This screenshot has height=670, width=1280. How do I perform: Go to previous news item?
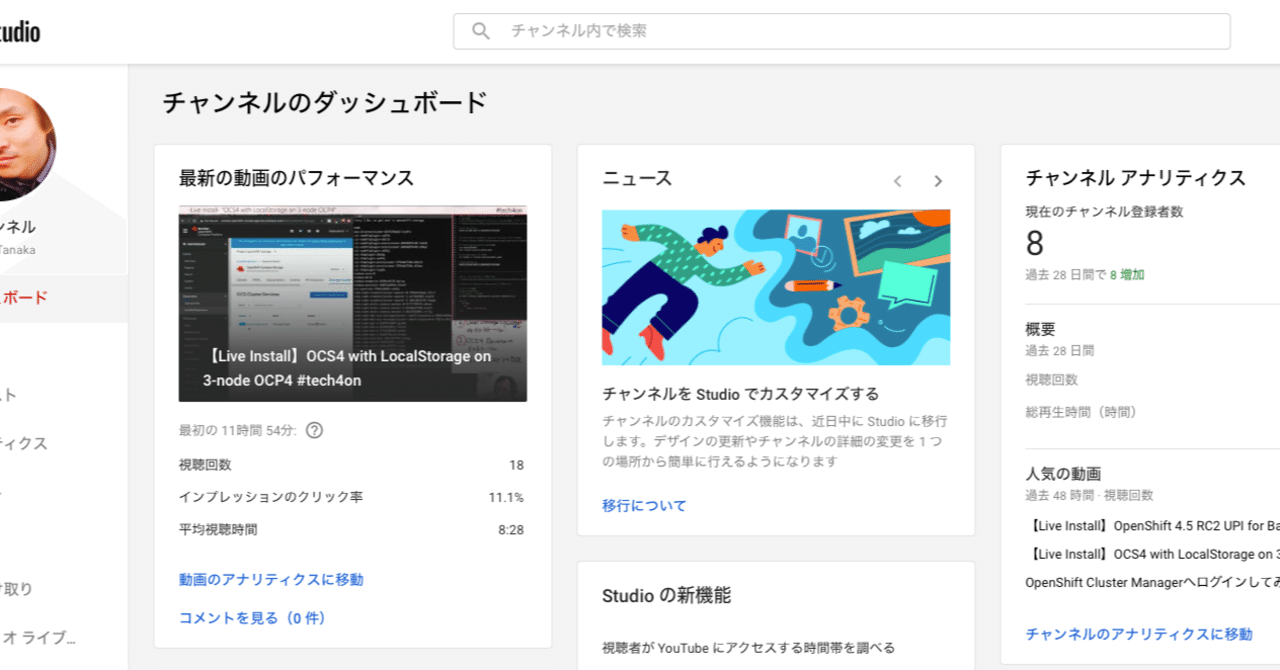[898, 181]
